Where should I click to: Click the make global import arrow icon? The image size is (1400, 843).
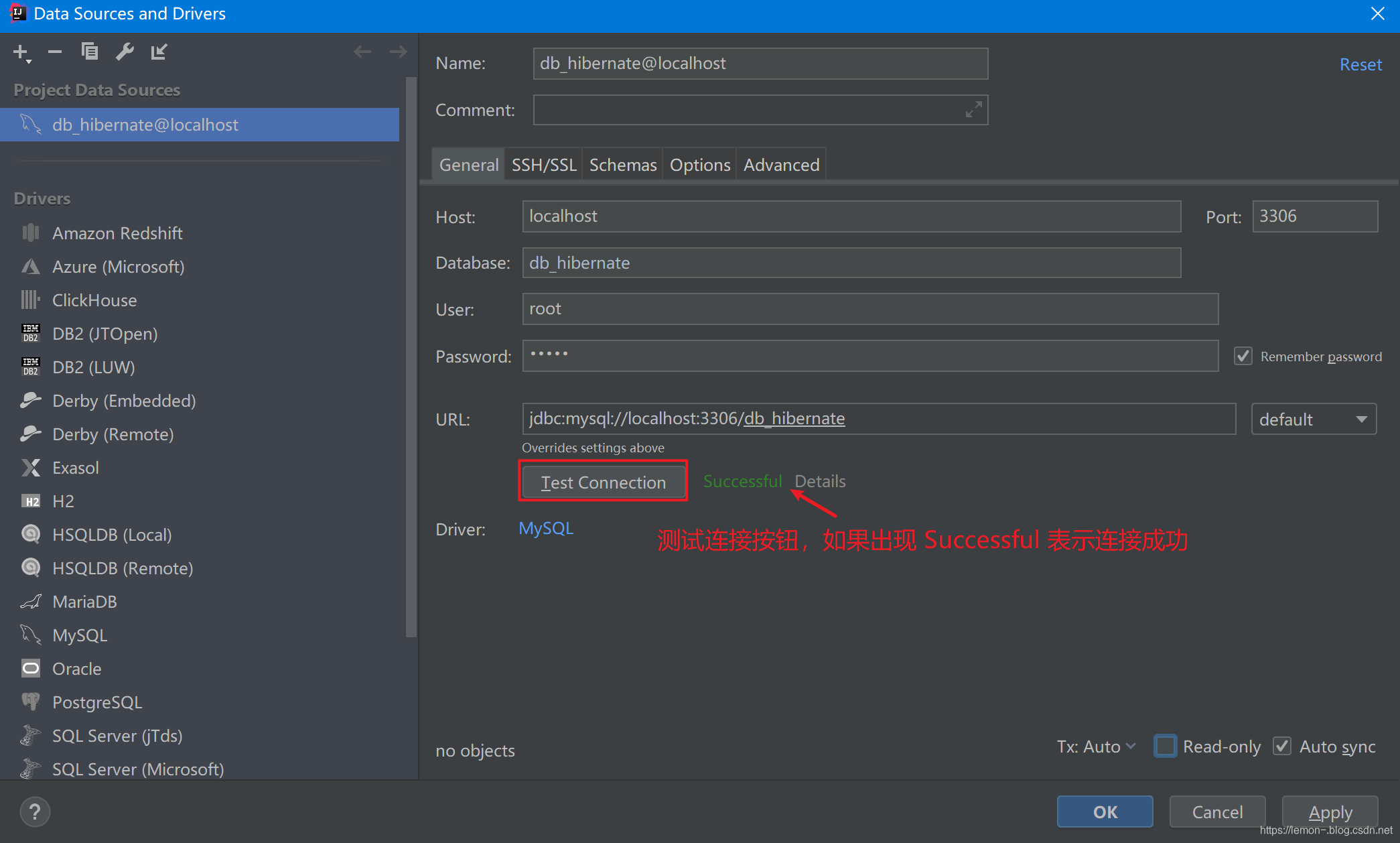[159, 52]
